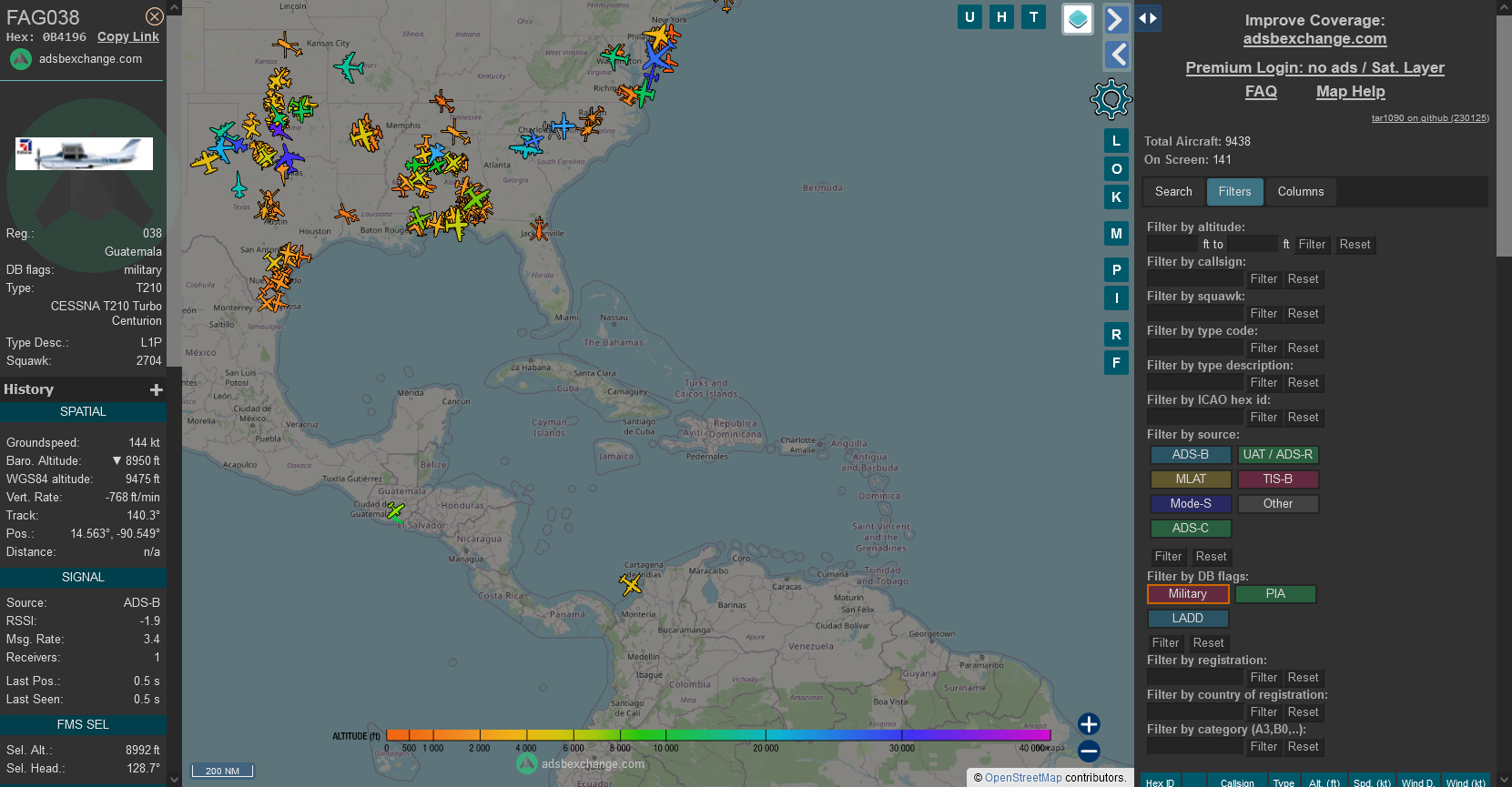Click the minimum altitude input field
Screen dimensions: 1512x787
[x=1172, y=245]
